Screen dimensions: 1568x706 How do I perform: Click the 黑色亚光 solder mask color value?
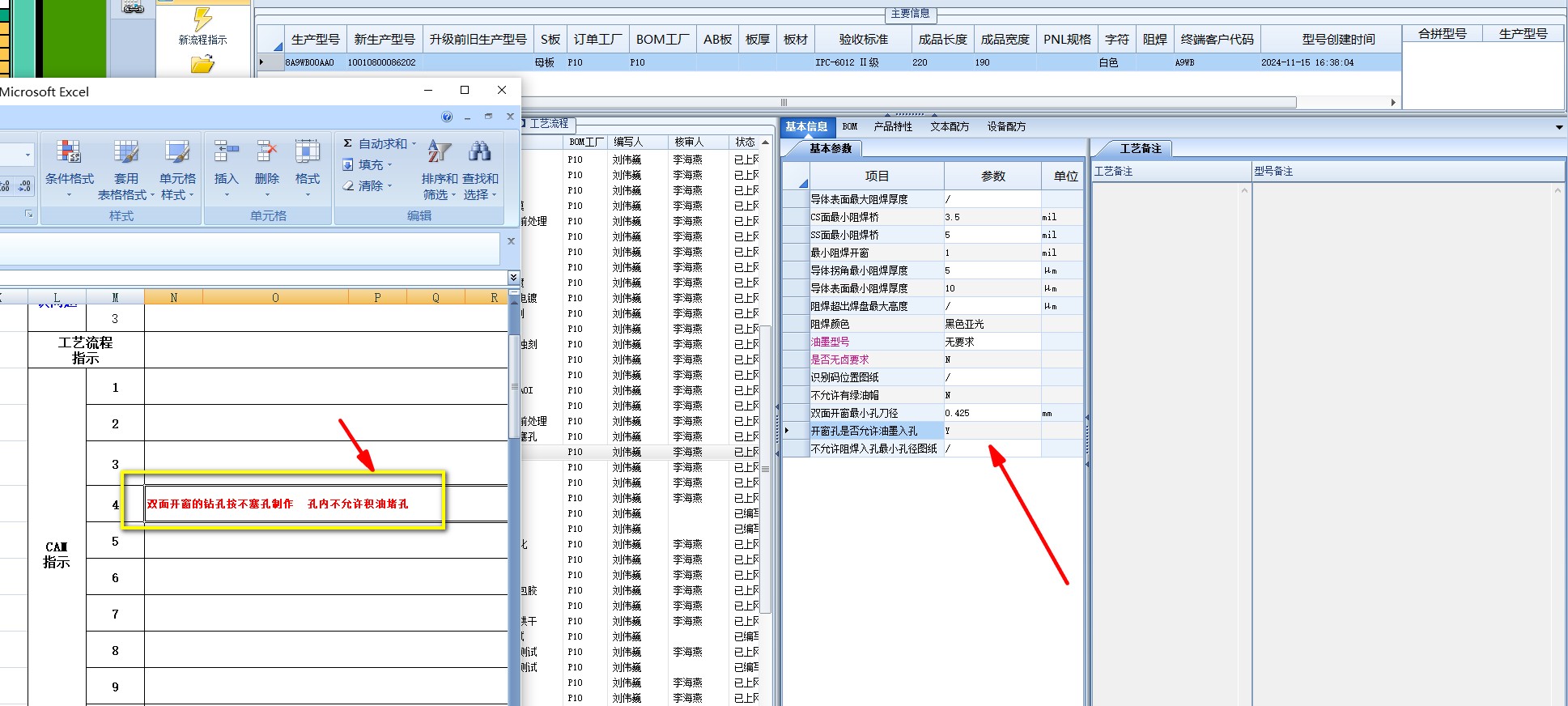click(x=992, y=324)
